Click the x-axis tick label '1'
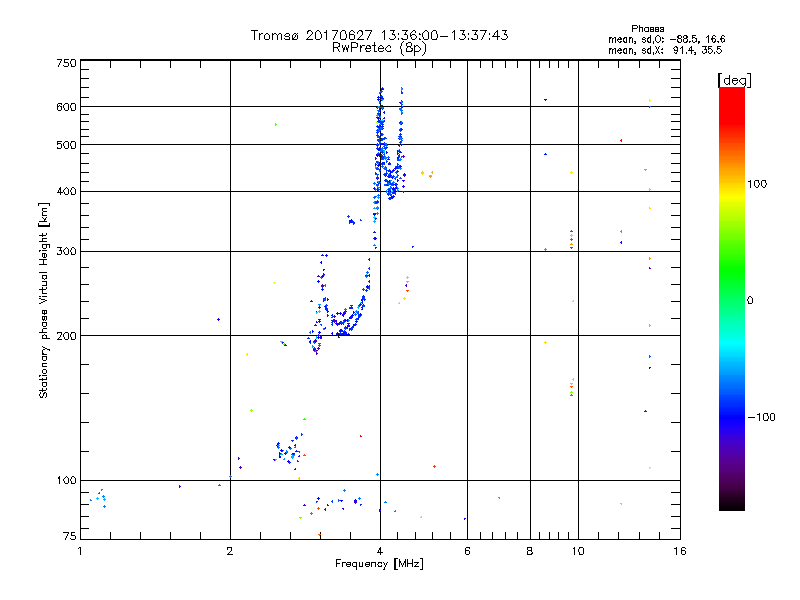Image resolution: width=800 pixels, height=600 pixels. tap(80, 551)
